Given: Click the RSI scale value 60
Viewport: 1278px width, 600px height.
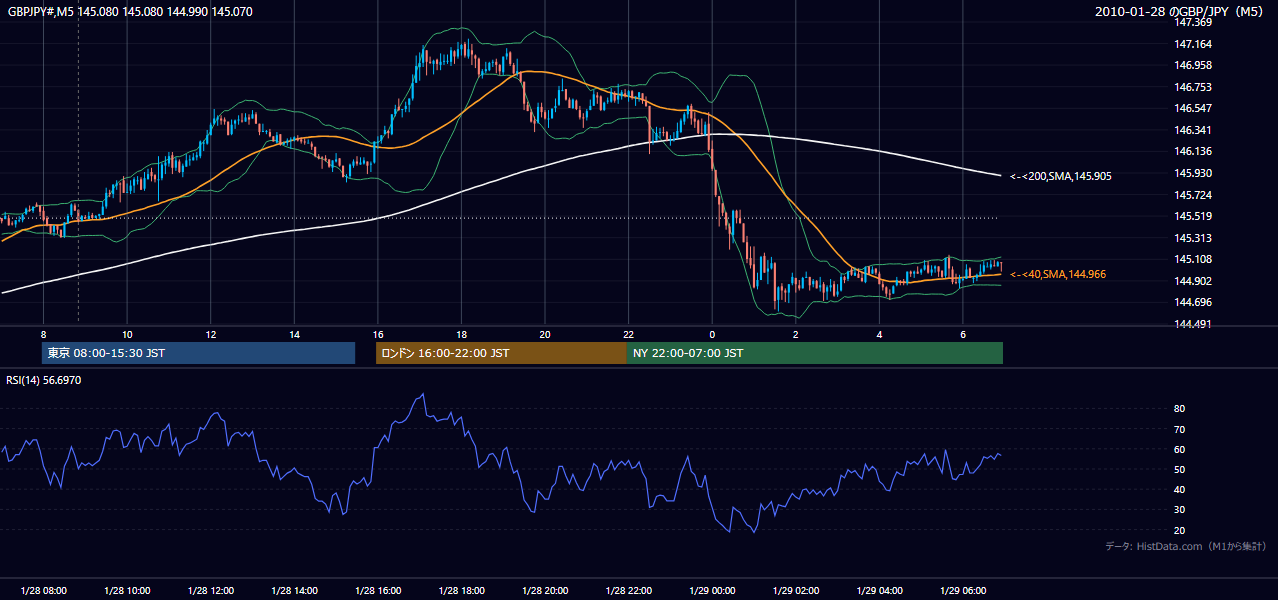Looking at the screenshot, I should [1179, 449].
